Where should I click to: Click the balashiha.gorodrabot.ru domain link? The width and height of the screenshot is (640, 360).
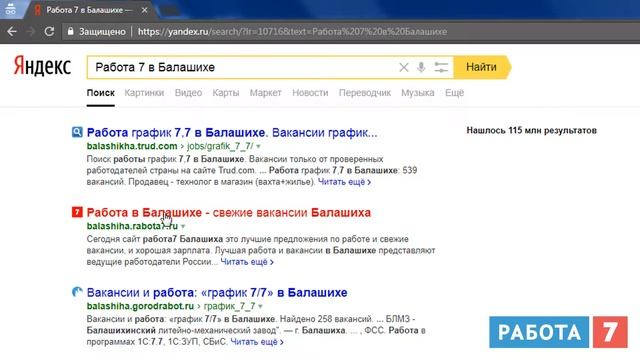pos(140,306)
